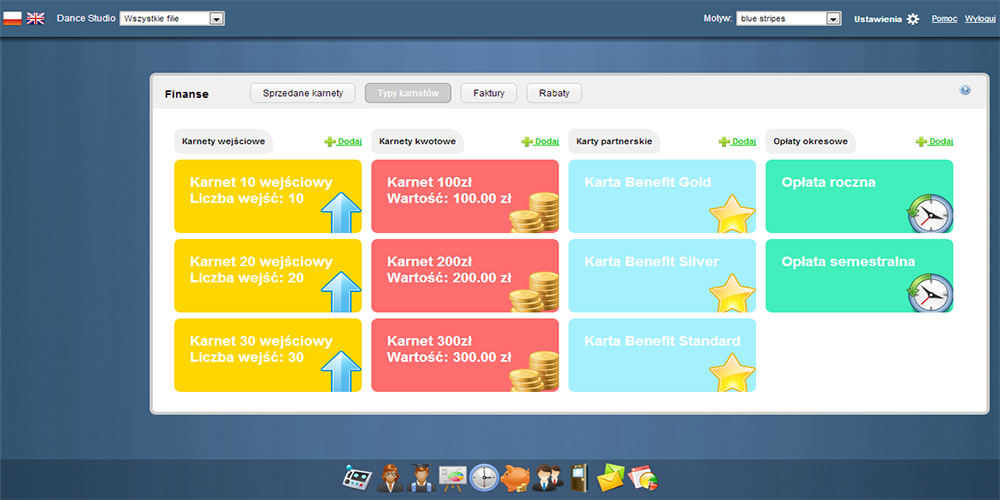Add new Karty partnerskie via Dodaj

point(737,142)
